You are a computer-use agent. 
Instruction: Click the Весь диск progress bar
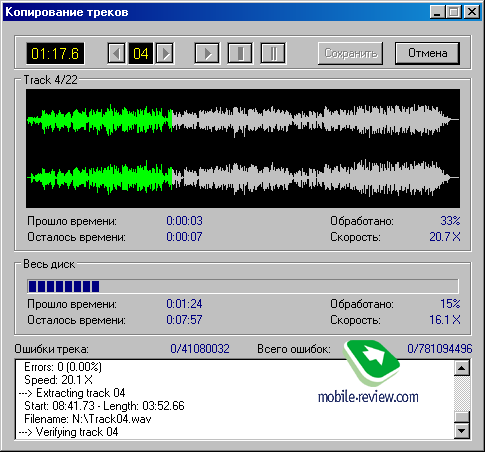(x=243, y=286)
